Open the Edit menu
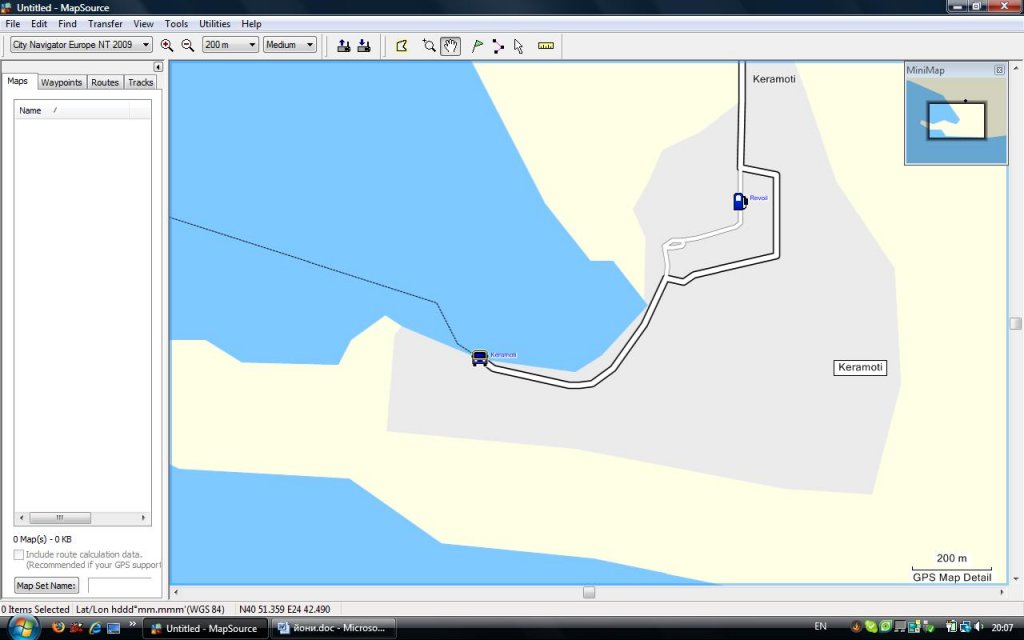Image resolution: width=1024 pixels, height=640 pixels. [x=39, y=24]
